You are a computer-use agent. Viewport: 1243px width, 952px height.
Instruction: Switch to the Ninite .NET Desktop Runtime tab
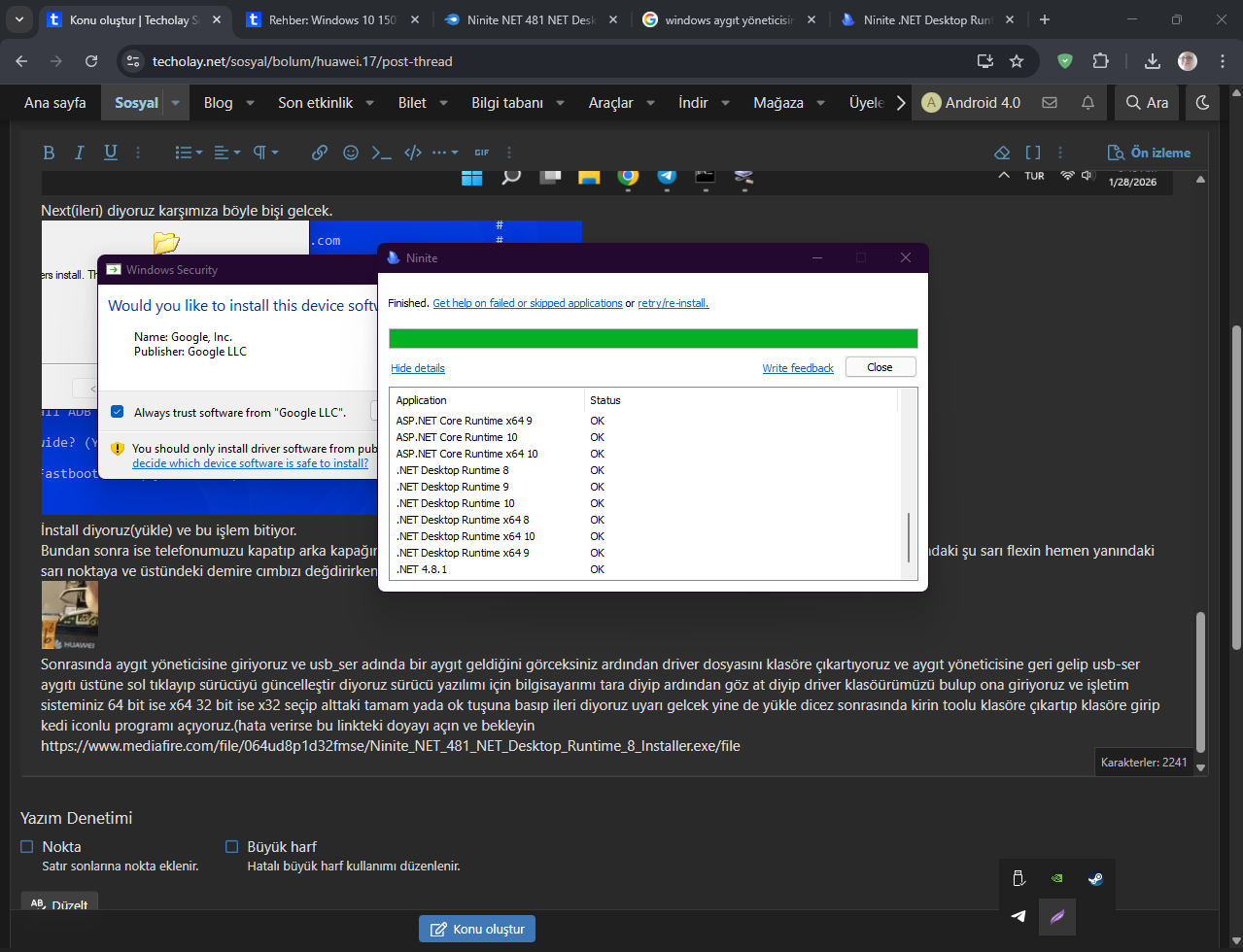point(925,19)
